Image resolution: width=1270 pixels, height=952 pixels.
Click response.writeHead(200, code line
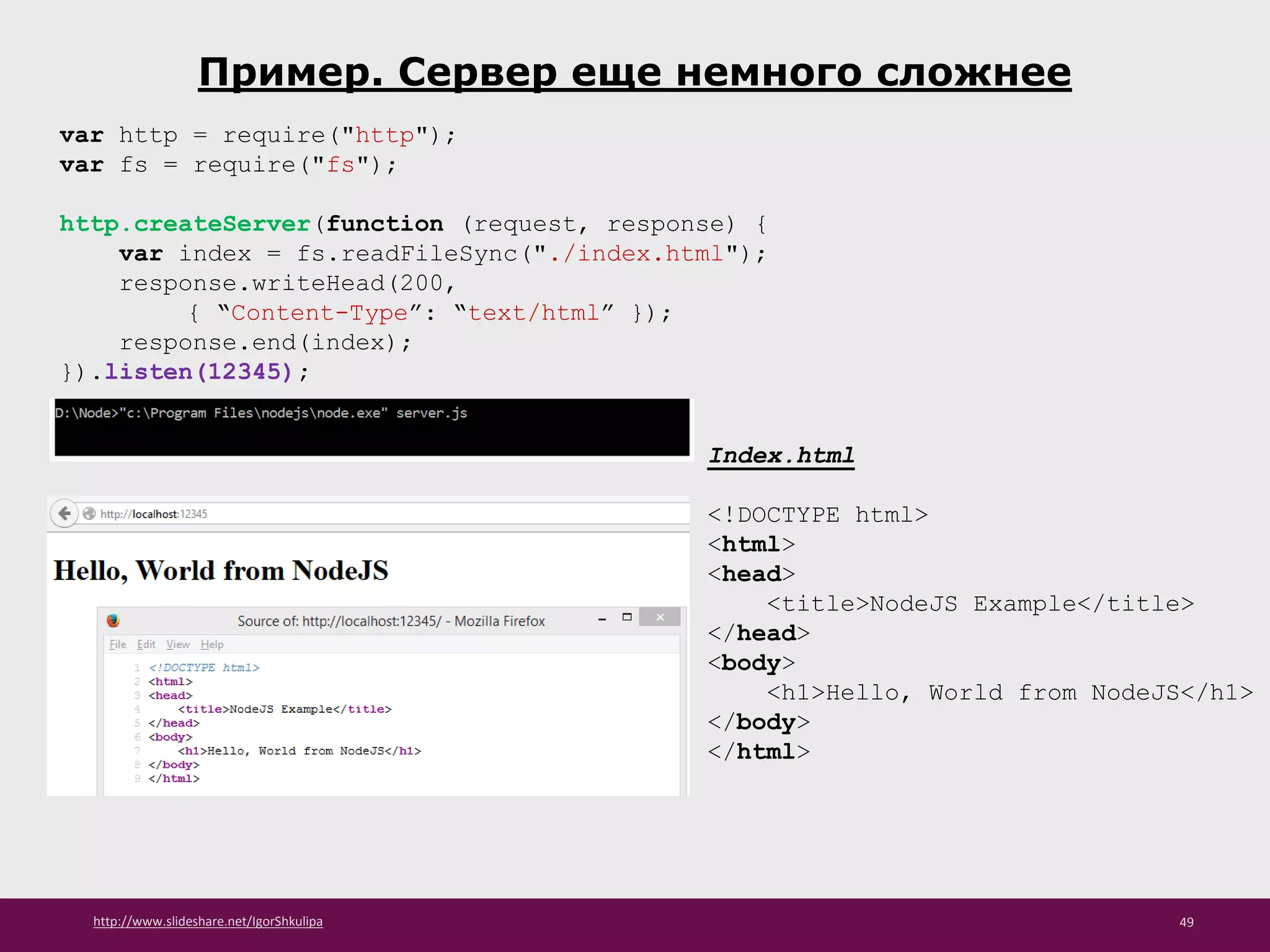click(x=287, y=283)
